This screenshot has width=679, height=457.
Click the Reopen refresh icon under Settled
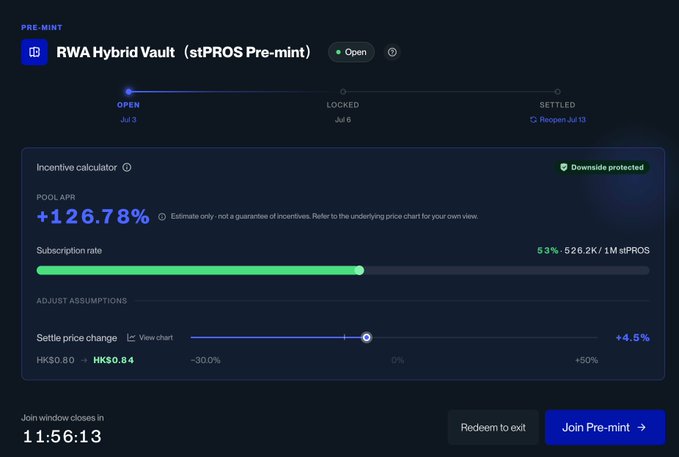534,120
